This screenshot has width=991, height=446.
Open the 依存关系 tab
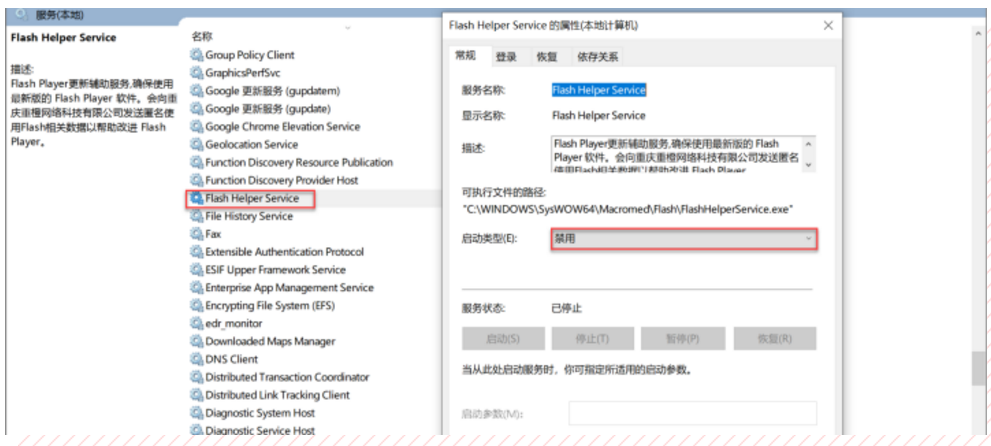pos(595,57)
